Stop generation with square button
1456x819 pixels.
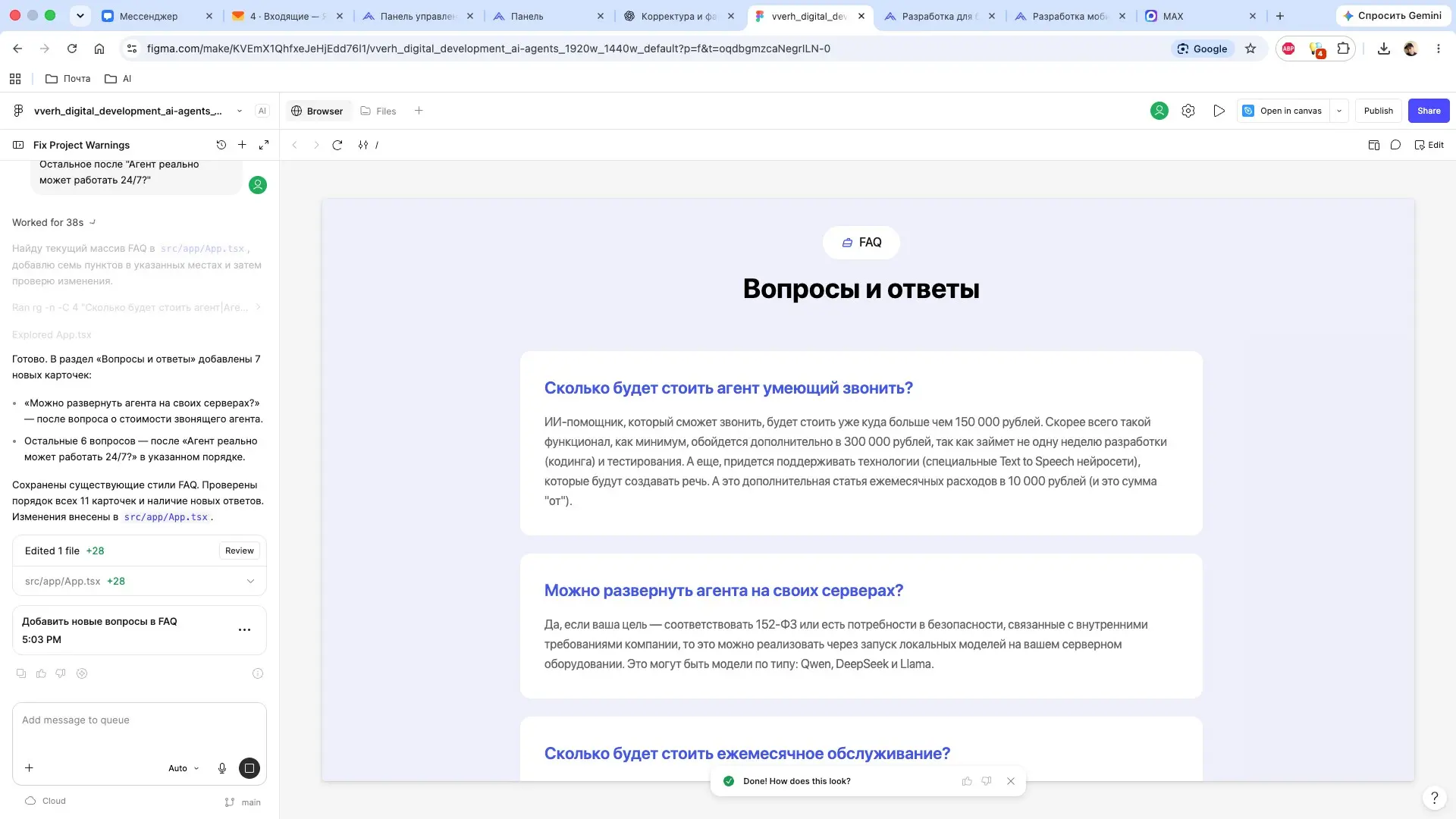click(x=249, y=768)
